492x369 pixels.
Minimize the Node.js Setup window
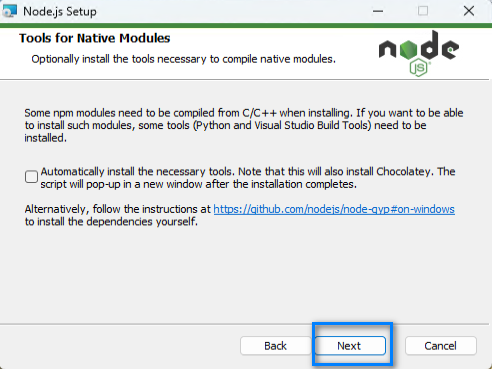click(378, 11)
